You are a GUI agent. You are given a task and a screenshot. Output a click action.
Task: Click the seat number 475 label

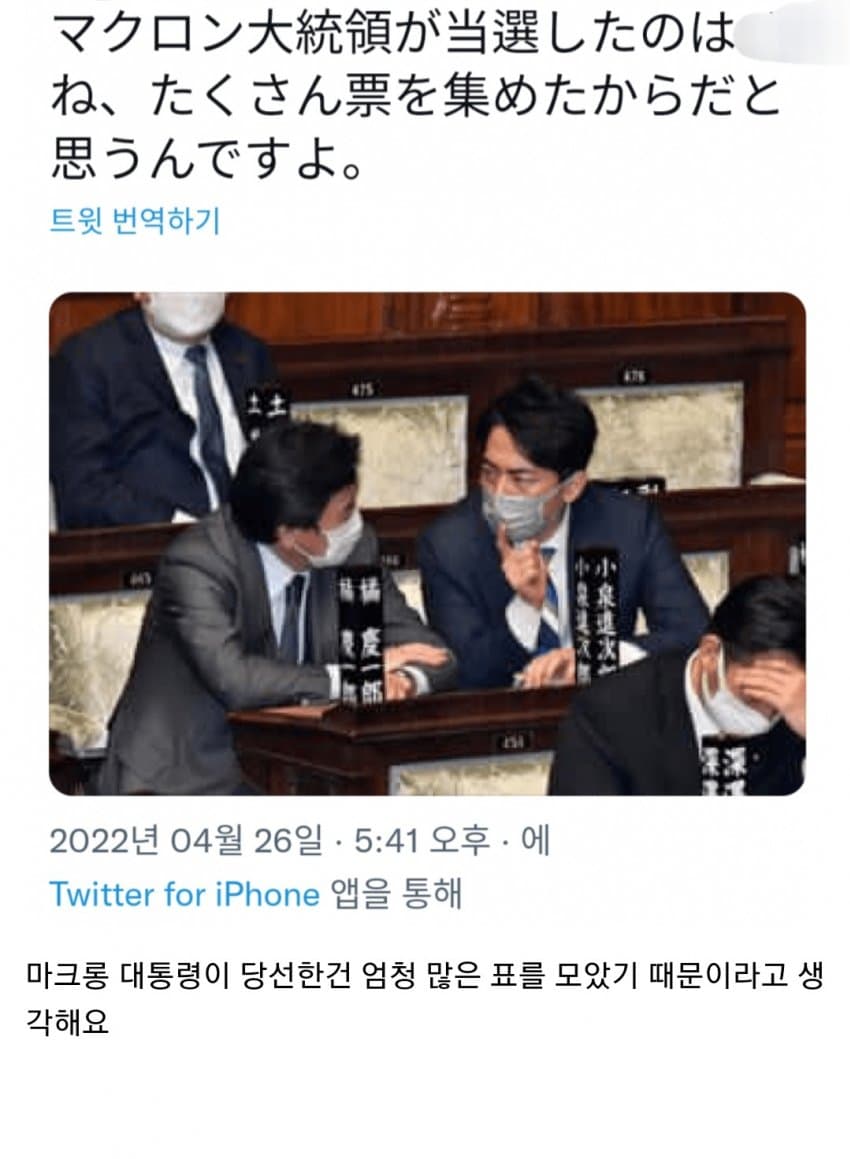tap(363, 388)
